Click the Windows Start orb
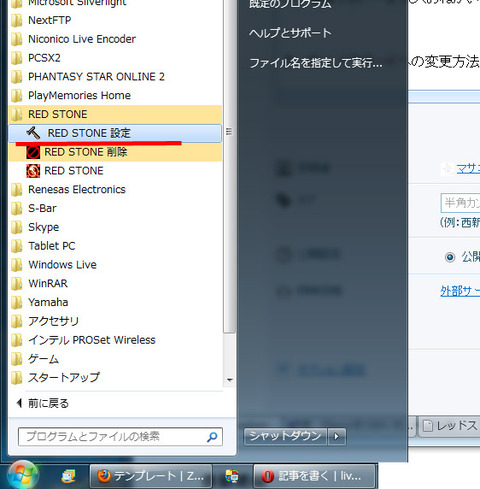The image size is (480, 489). 23,475
